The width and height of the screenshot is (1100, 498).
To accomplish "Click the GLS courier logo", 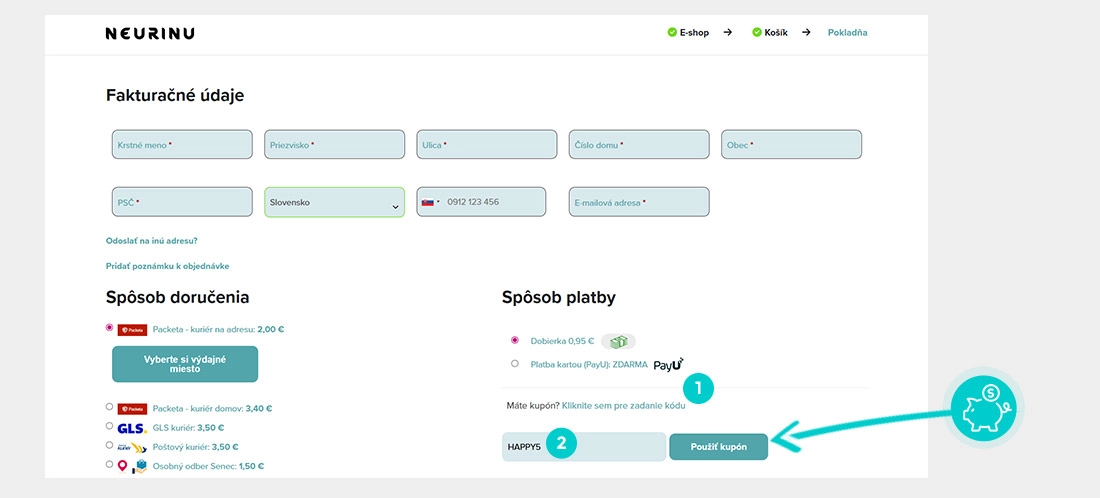I will (x=132, y=428).
